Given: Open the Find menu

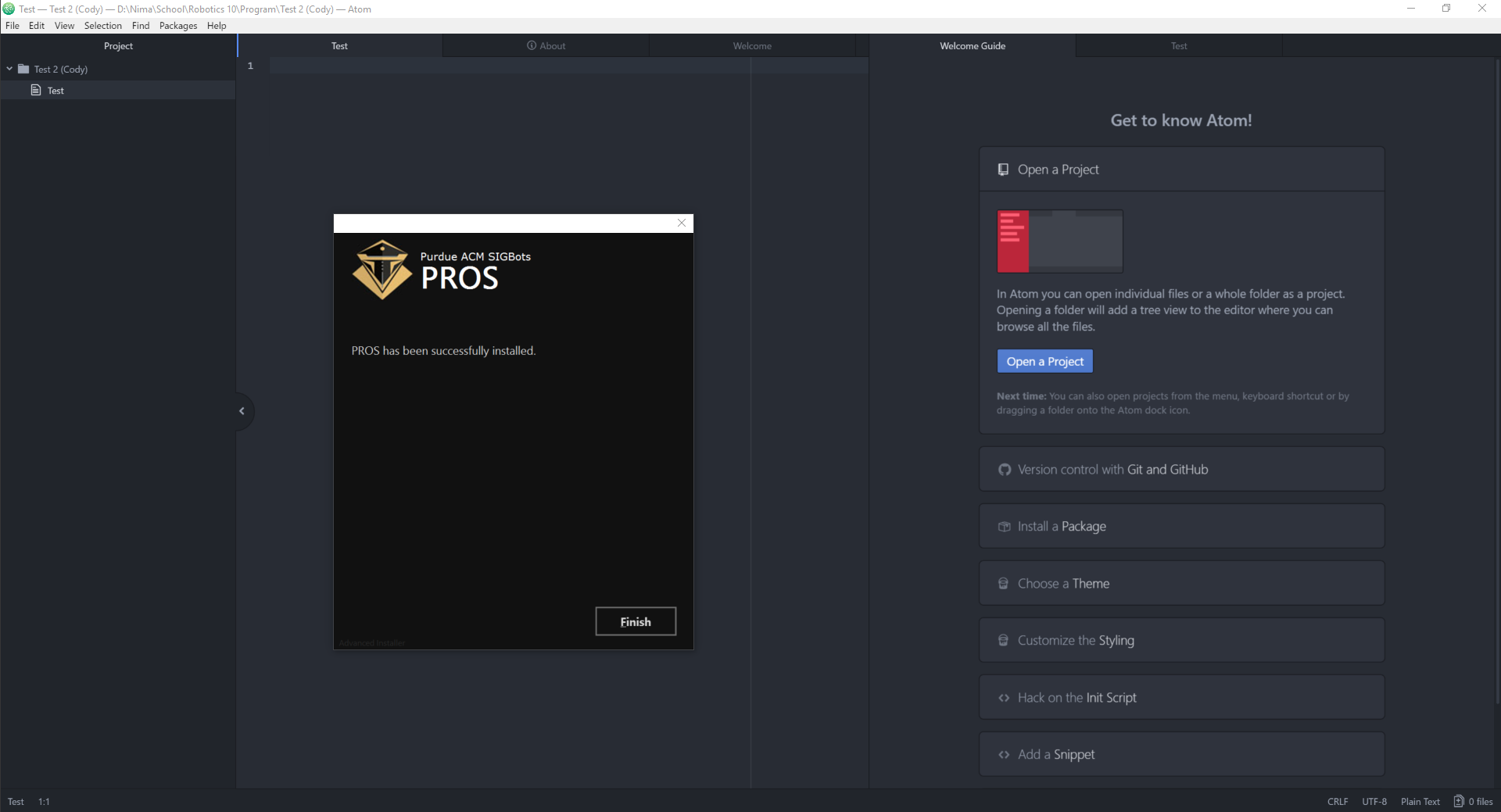Looking at the screenshot, I should coord(141,26).
